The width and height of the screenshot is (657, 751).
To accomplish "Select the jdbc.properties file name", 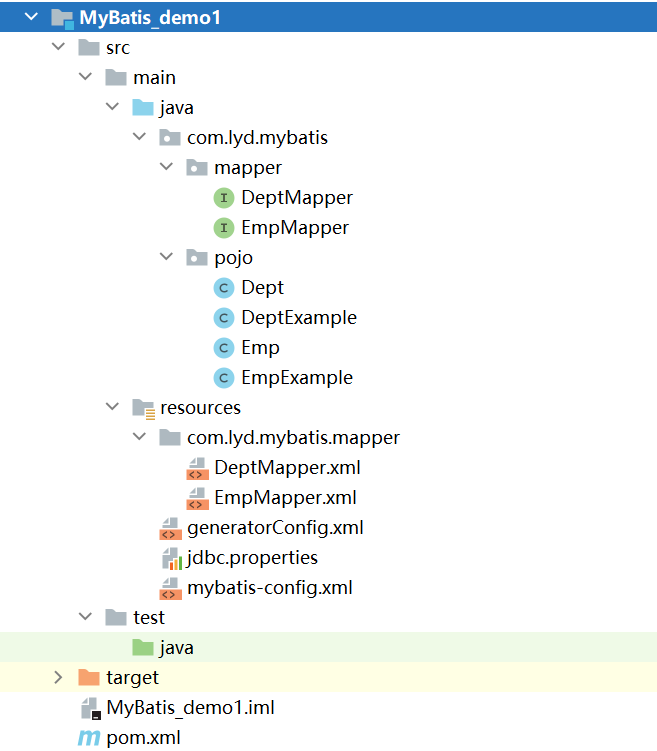I will (252, 558).
